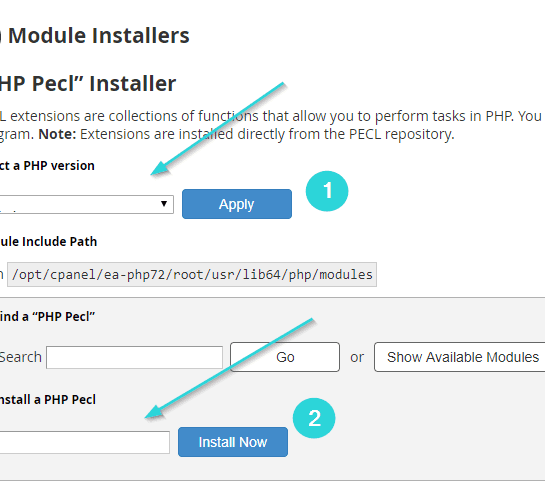Screen dimensions: 545x491
Task: Show Available Modules list
Action: [x=459, y=357]
